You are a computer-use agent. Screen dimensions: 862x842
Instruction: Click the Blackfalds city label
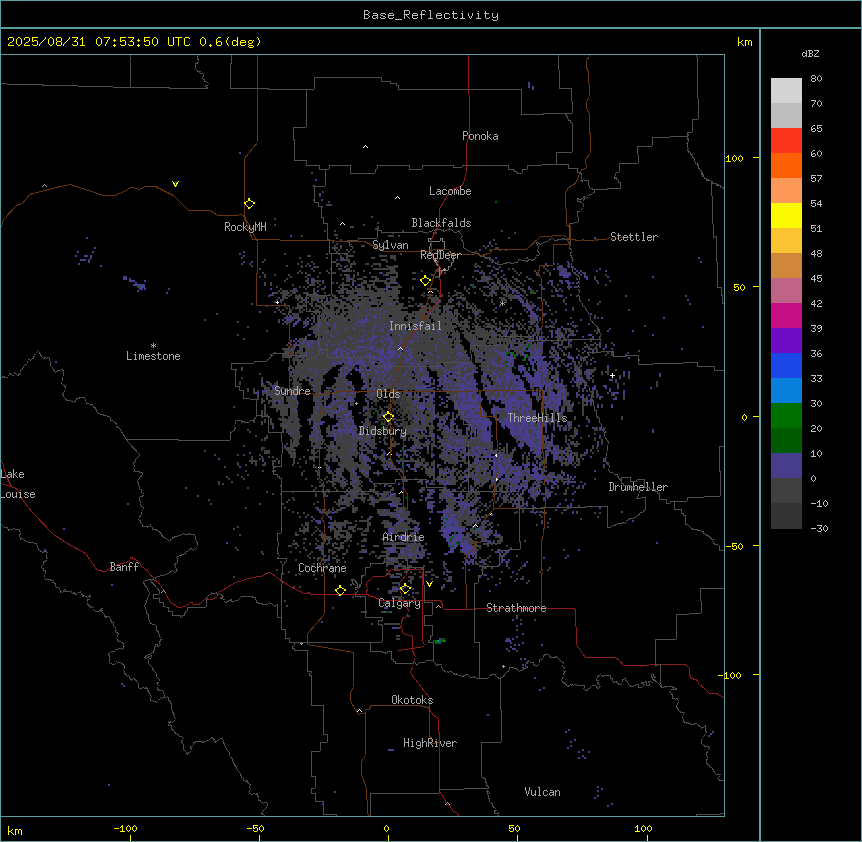coord(441,223)
